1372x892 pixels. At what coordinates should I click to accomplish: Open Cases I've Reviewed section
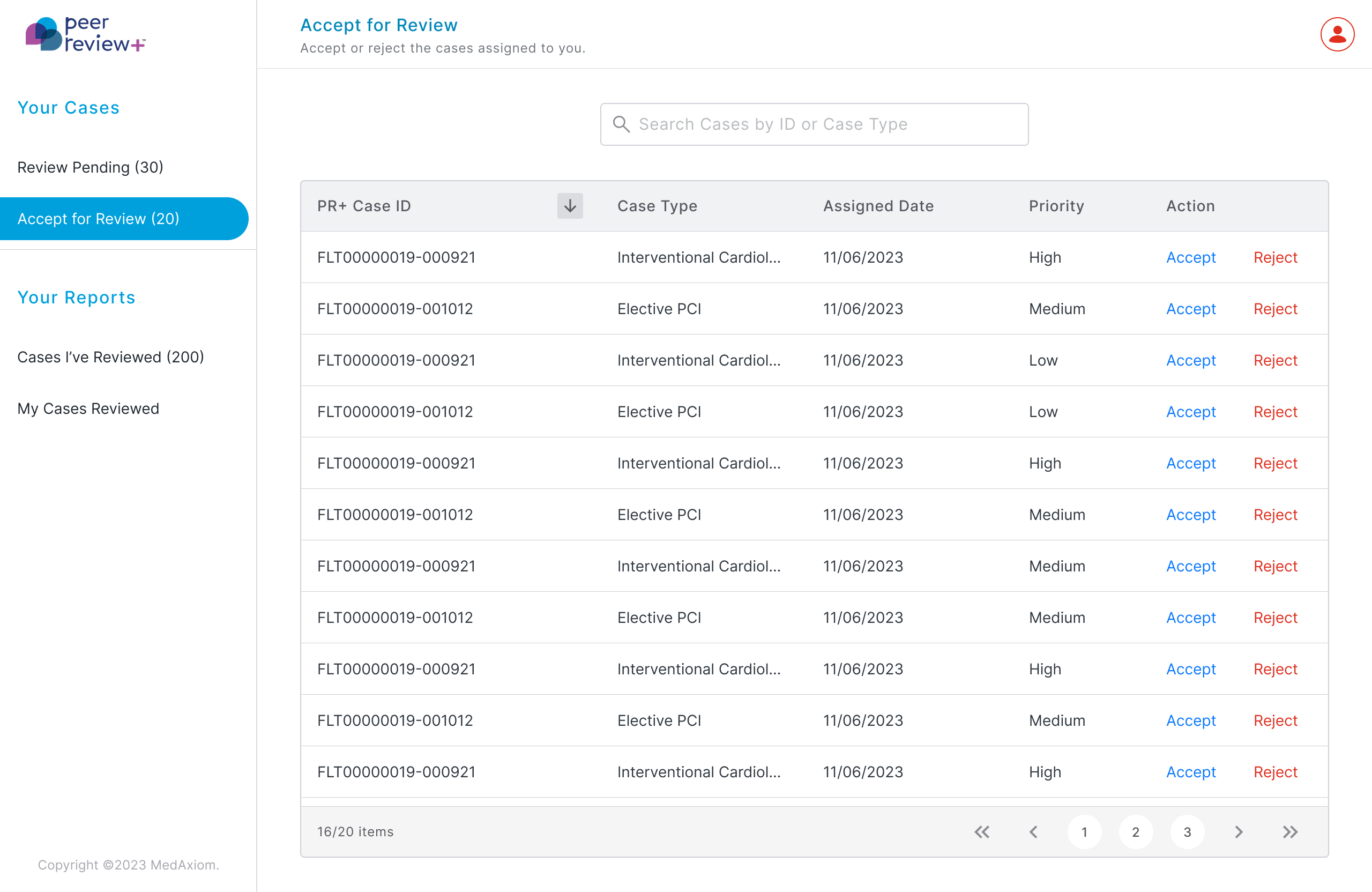click(111, 357)
